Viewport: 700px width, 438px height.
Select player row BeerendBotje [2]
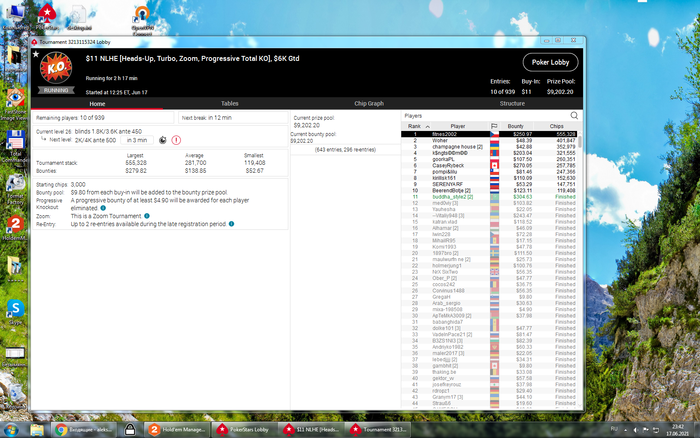coord(489,190)
